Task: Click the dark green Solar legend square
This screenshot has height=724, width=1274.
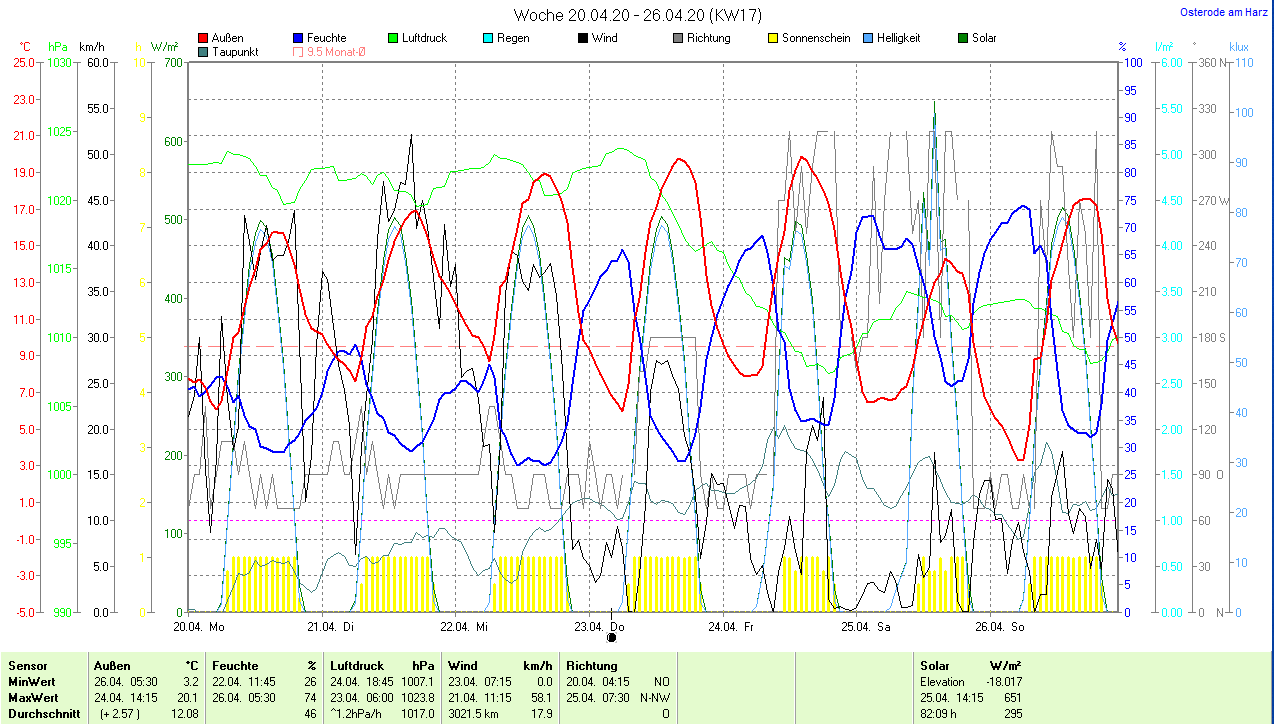Action: [x=963, y=38]
